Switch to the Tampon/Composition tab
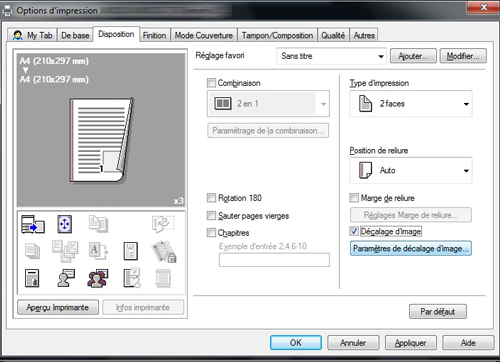This screenshot has height=362, width=500. [x=277, y=35]
